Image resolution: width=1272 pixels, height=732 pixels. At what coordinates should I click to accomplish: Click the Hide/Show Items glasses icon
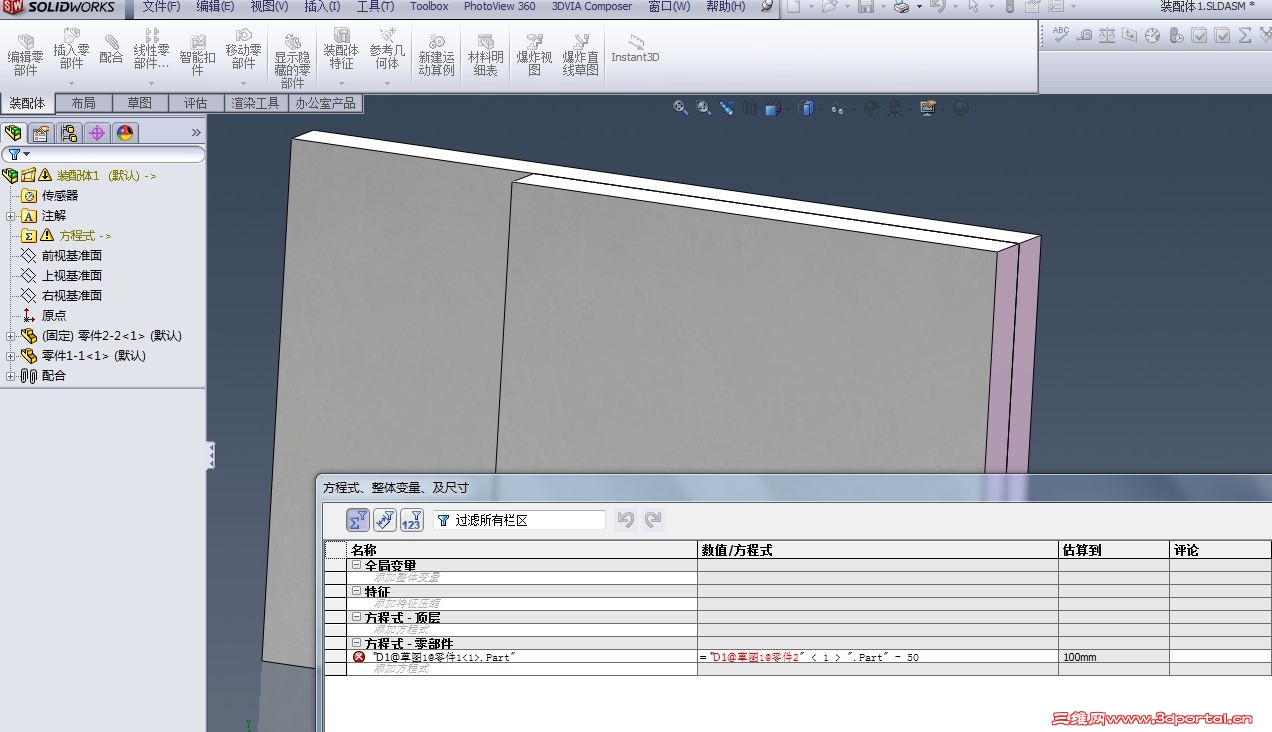[x=837, y=108]
